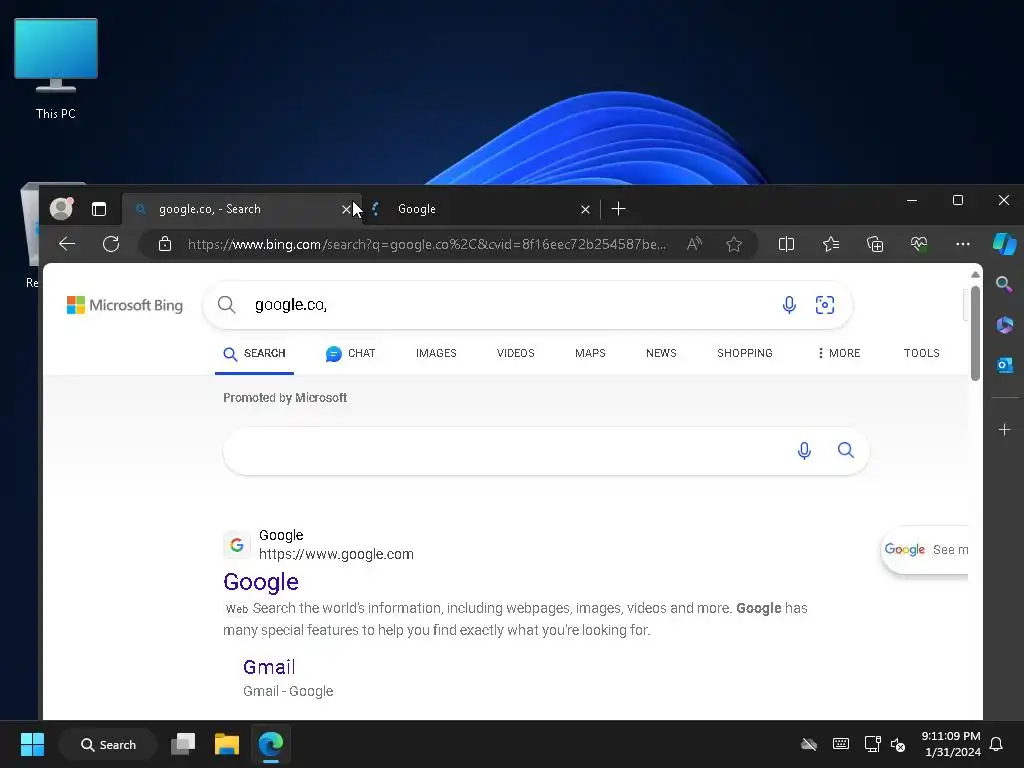The height and width of the screenshot is (768, 1024).
Task: Open notifications bell in system tray
Action: point(997,744)
